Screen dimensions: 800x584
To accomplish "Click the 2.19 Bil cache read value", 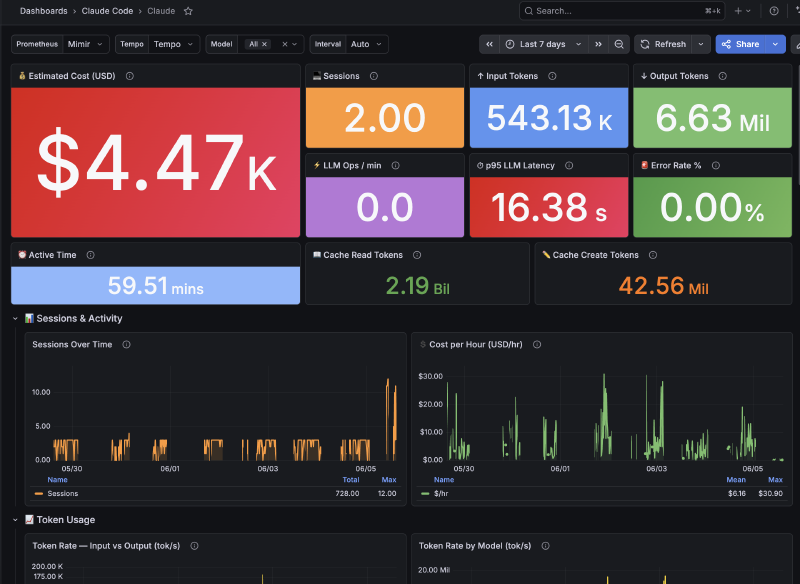I will (417, 286).
